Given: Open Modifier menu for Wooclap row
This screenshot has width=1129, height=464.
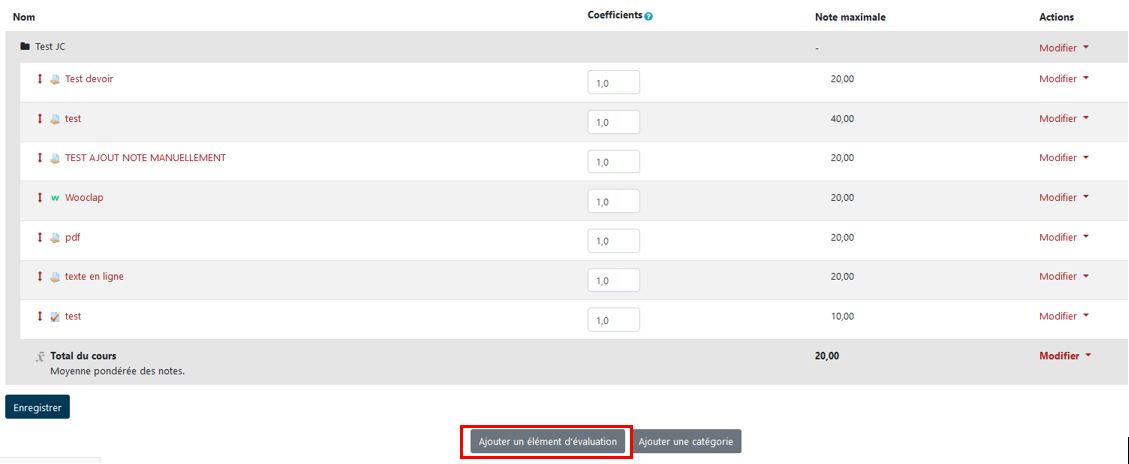Looking at the screenshot, I should (1063, 198).
